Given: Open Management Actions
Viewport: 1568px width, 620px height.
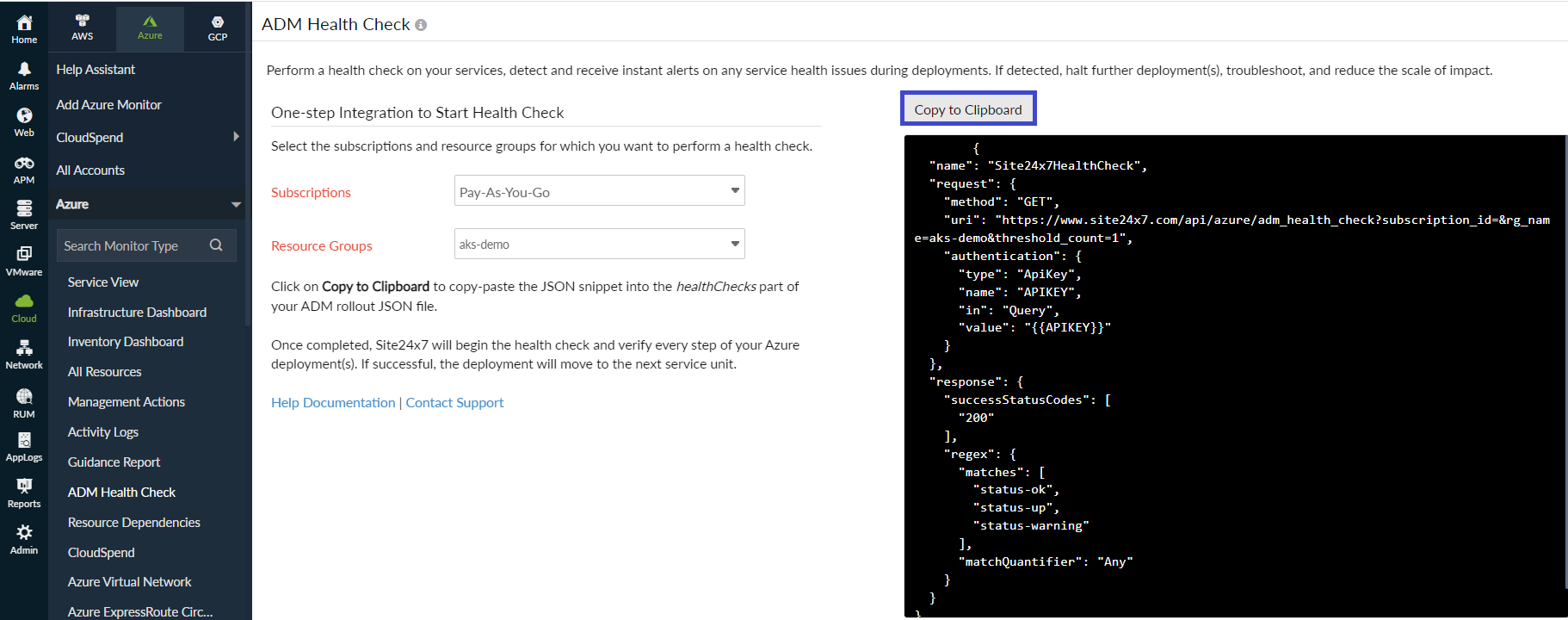Looking at the screenshot, I should pos(127,402).
